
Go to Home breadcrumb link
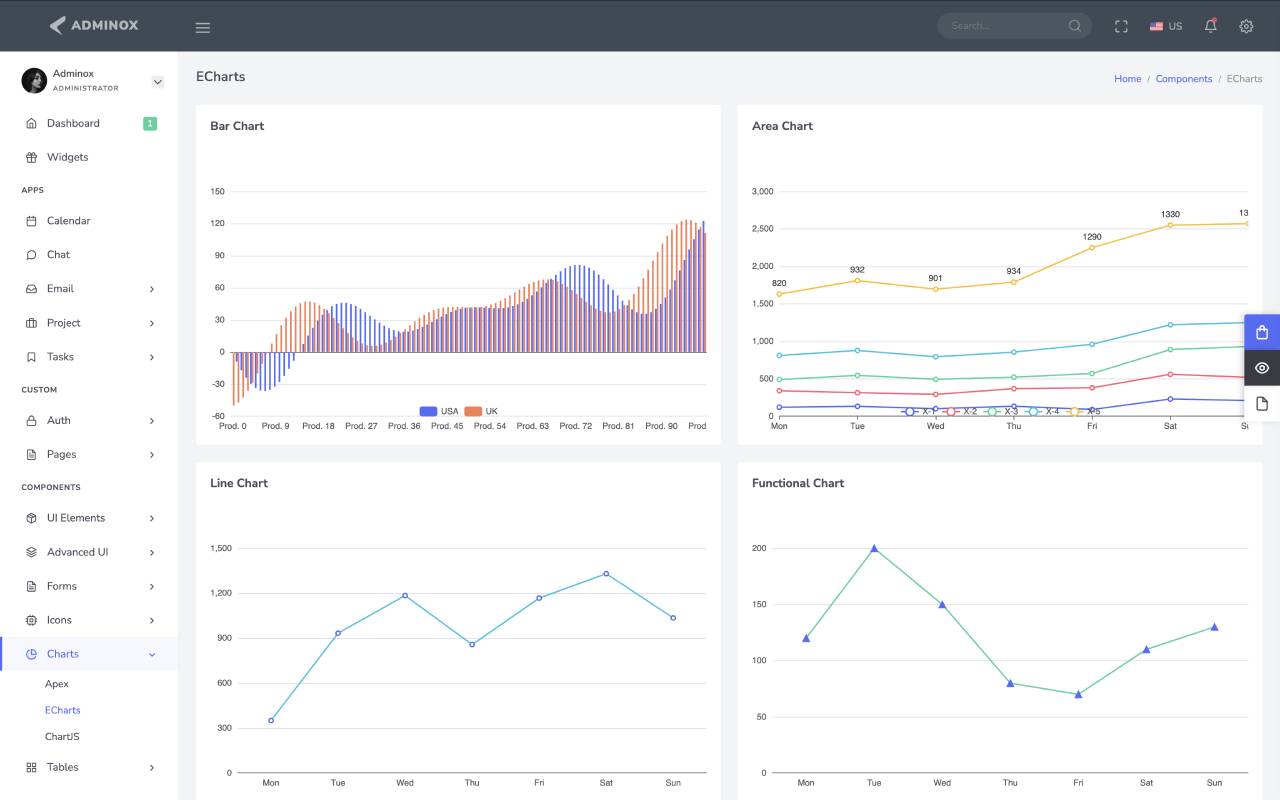click(1128, 79)
